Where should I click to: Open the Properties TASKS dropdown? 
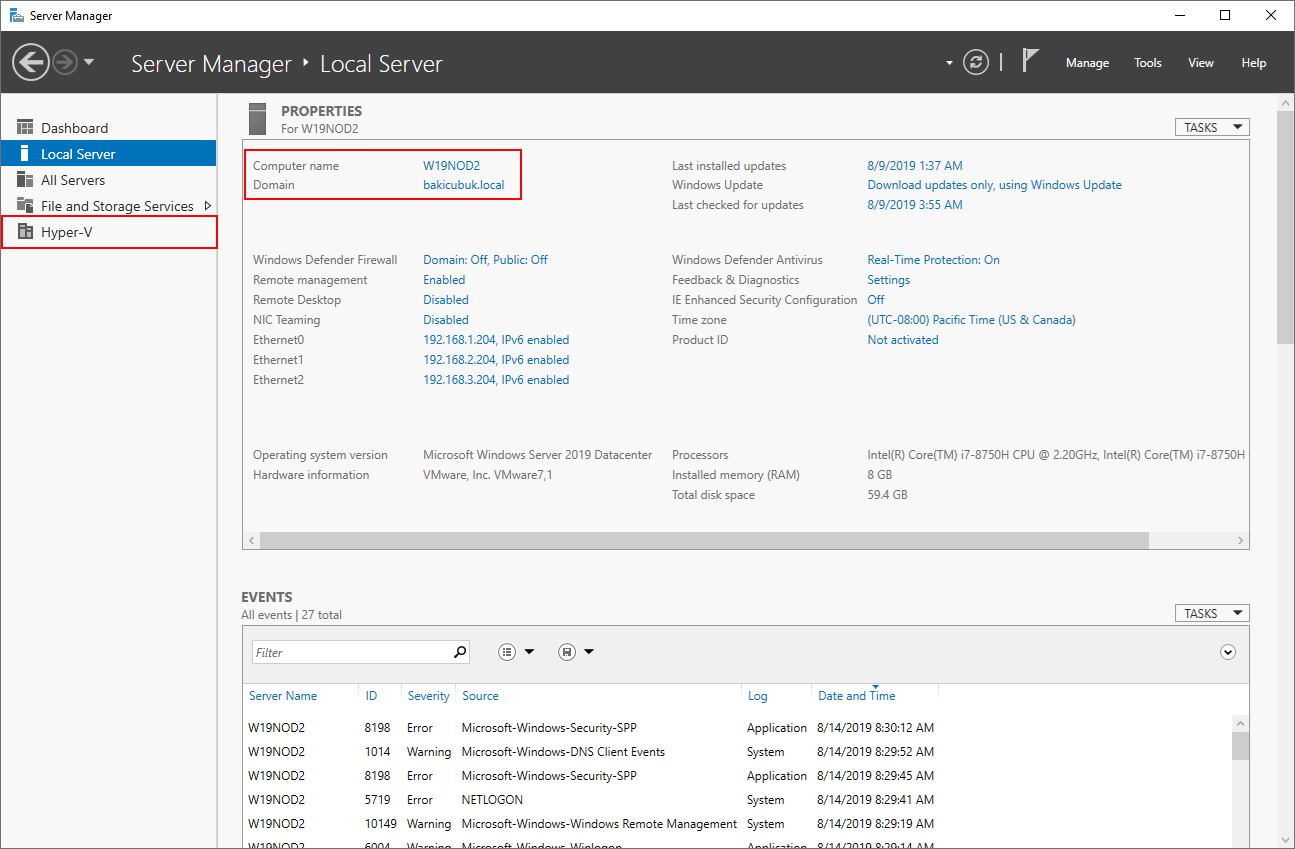pos(1212,127)
